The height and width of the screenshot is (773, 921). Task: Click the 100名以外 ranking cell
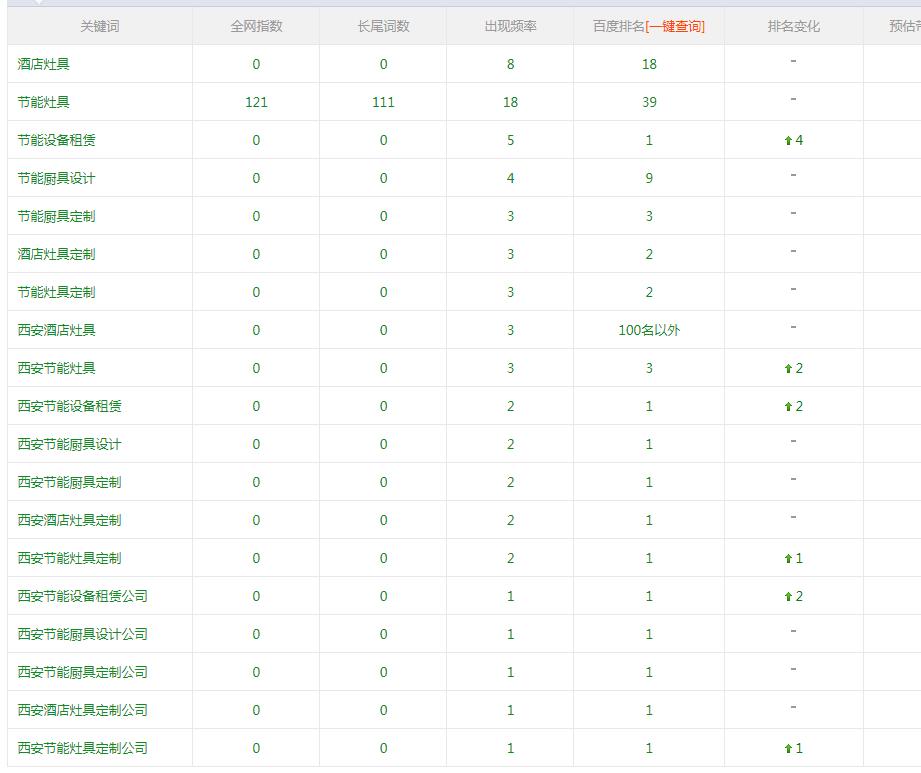(x=649, y=330)
